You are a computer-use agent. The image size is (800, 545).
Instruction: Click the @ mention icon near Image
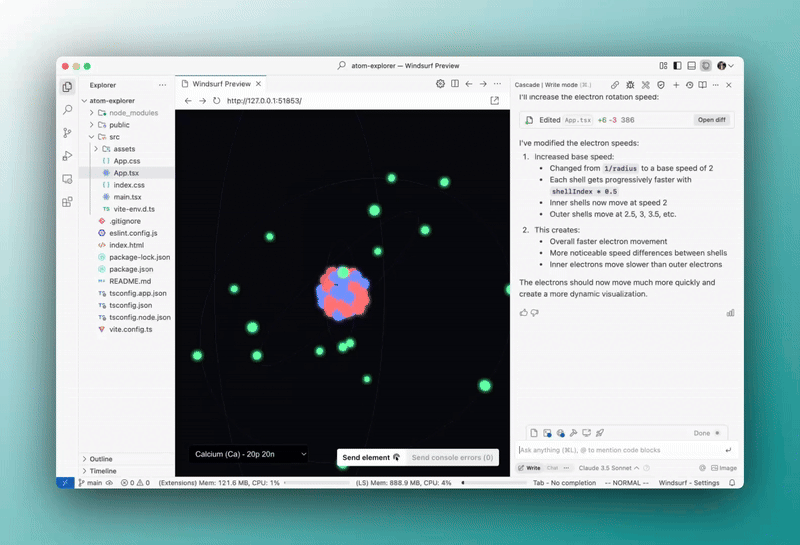pos(702,468)
